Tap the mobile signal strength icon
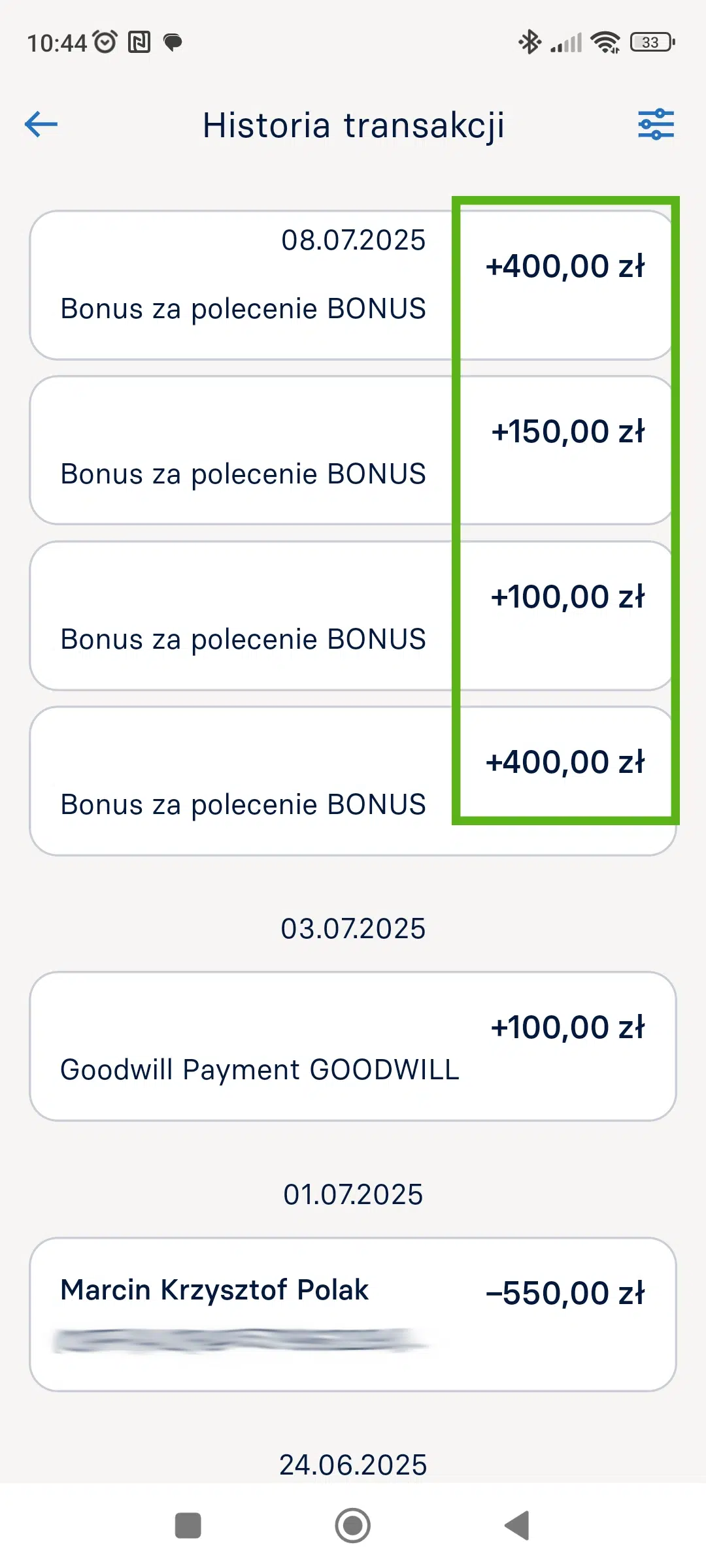 (x=566, y=43)
